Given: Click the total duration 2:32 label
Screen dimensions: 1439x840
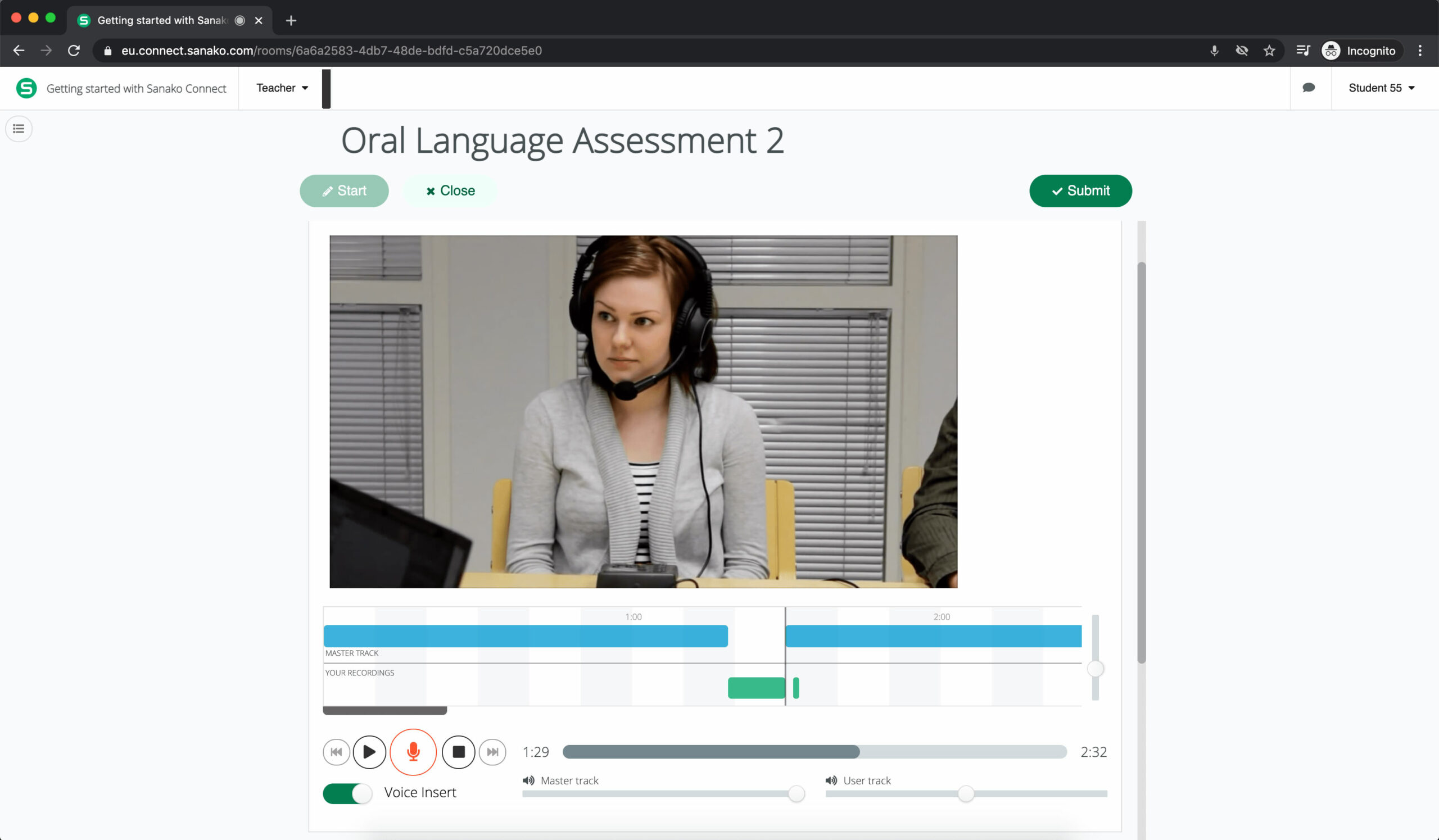Looking at the screenshot, I should coord(1093,752).
